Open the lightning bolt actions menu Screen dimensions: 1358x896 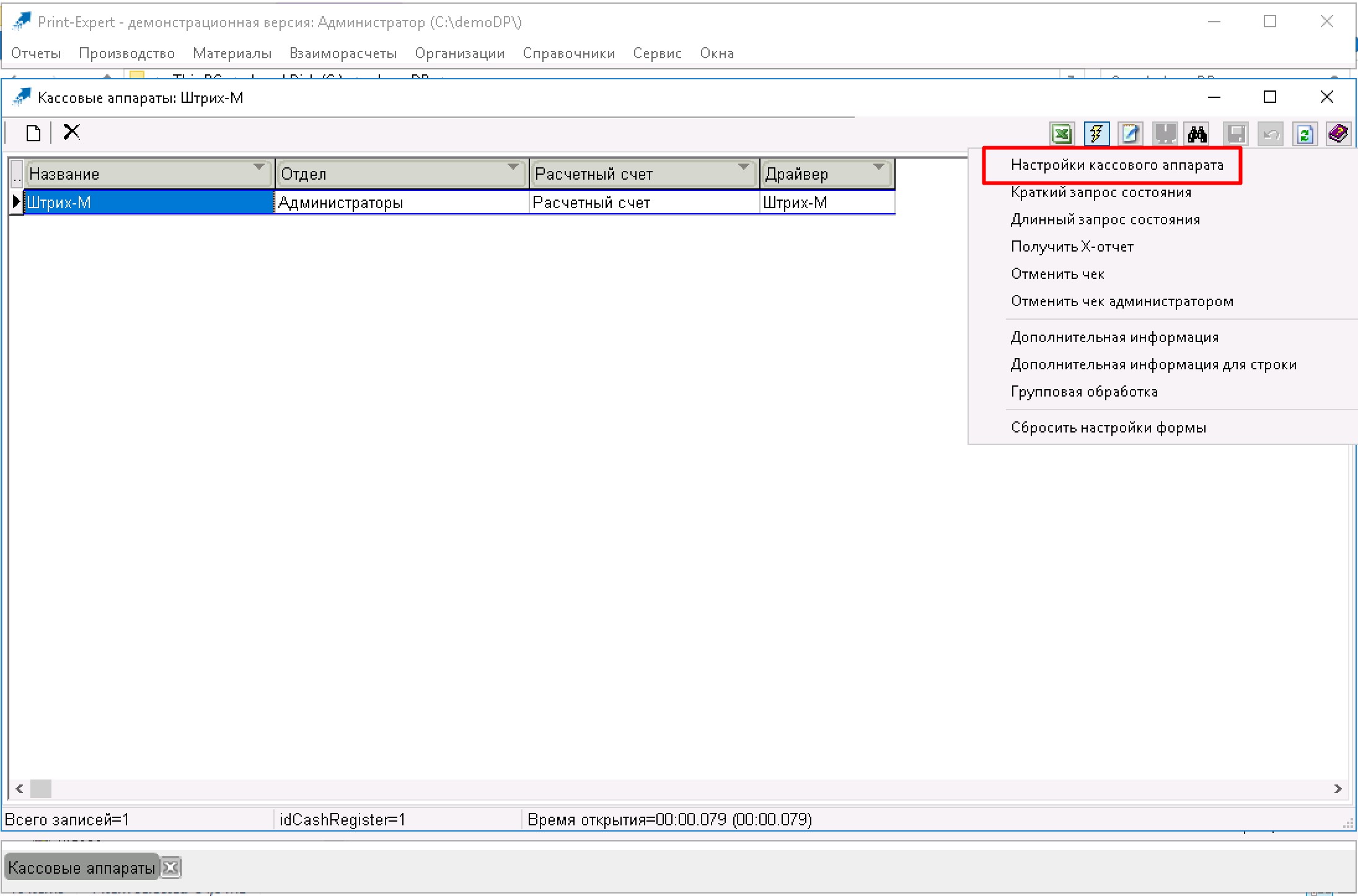(x=1096, y=134)
